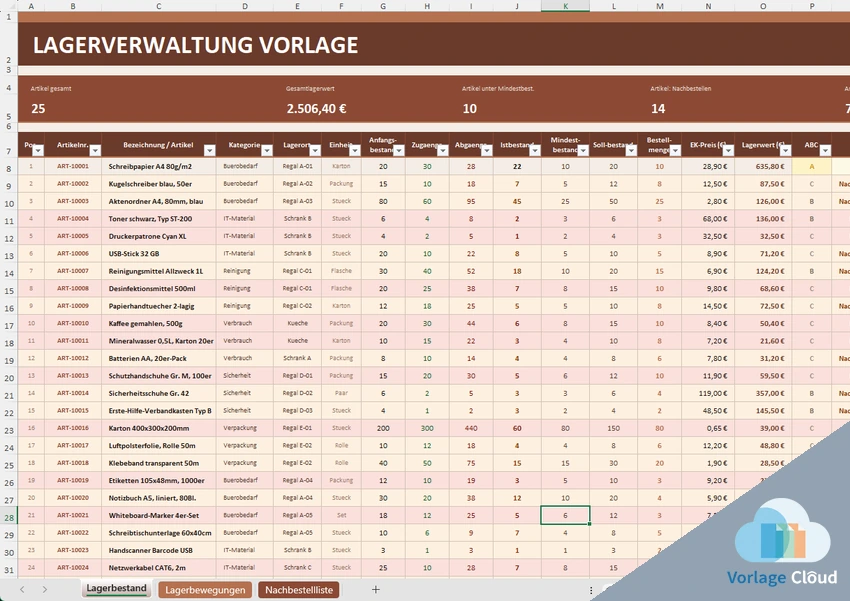Open the Abgaenge column filter dropdown

tap(487, 151)
